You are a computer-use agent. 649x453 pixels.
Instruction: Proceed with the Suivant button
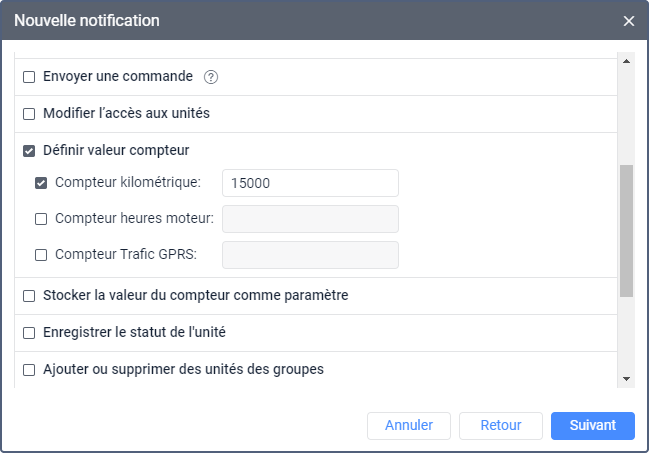coord(593,426)
